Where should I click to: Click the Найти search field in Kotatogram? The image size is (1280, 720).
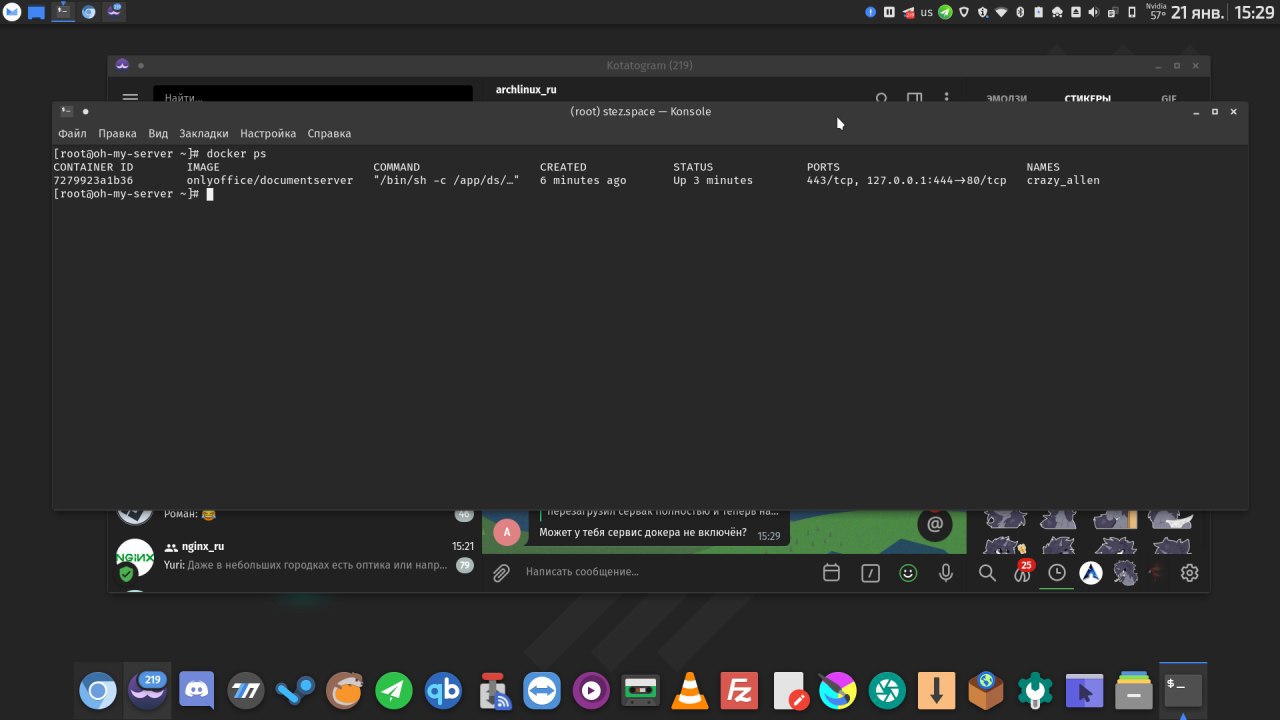[x=312, y=96]
